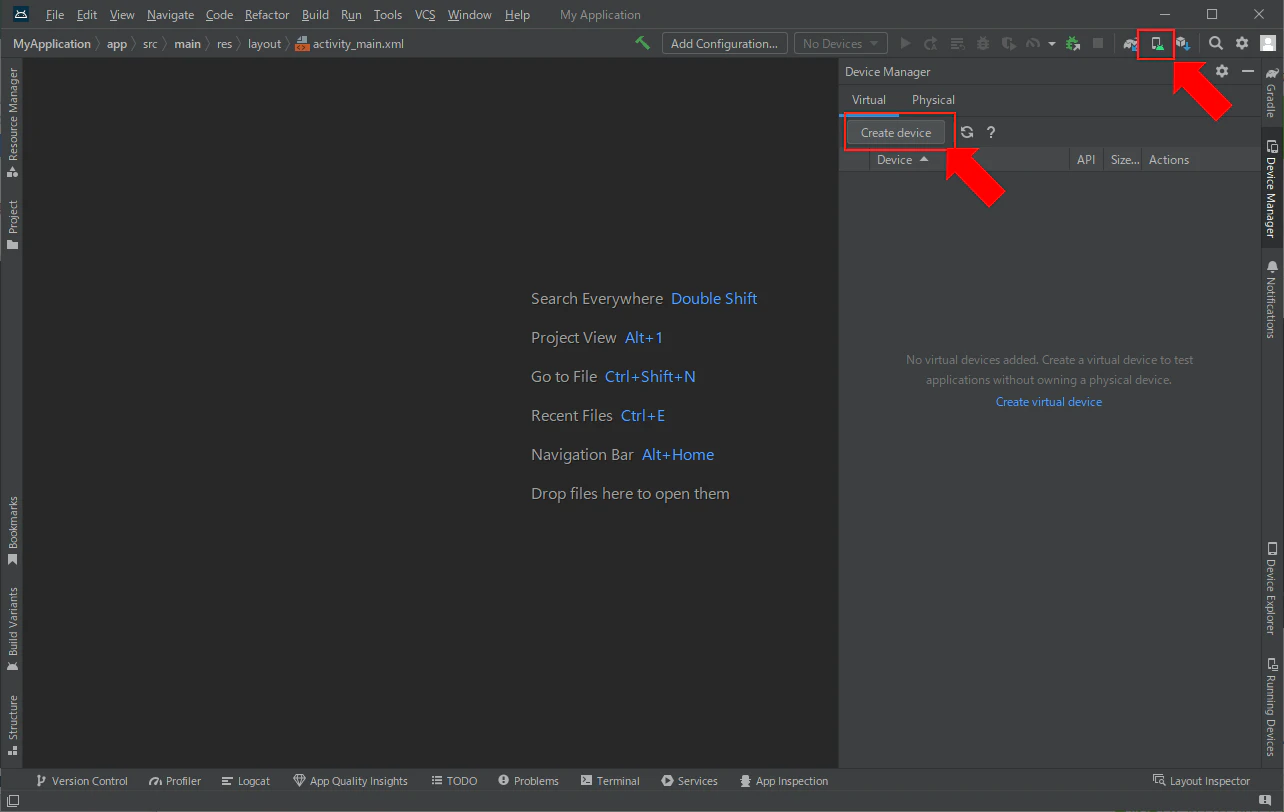Open the Navigate menu

[x=170, y=15]
